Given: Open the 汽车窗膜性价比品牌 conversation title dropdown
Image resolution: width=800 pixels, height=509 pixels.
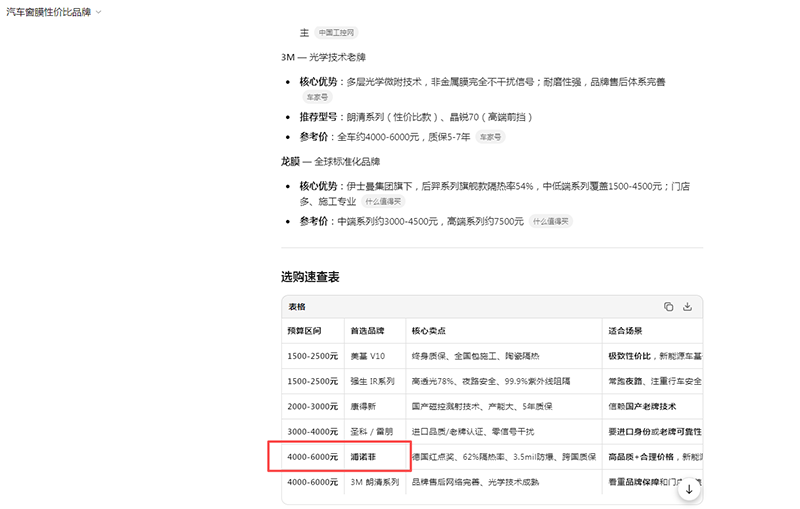Looking at the screenshot, I should [x=54, y=12].
